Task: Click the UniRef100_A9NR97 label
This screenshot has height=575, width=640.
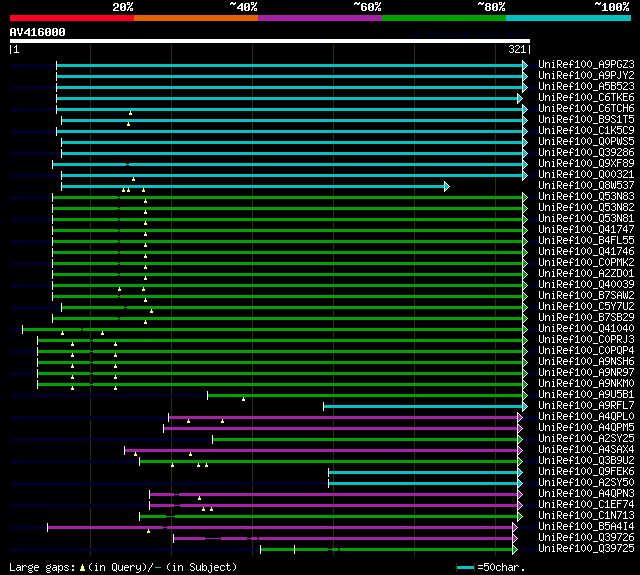Action: pyautogui.click(x=586, y=373)
